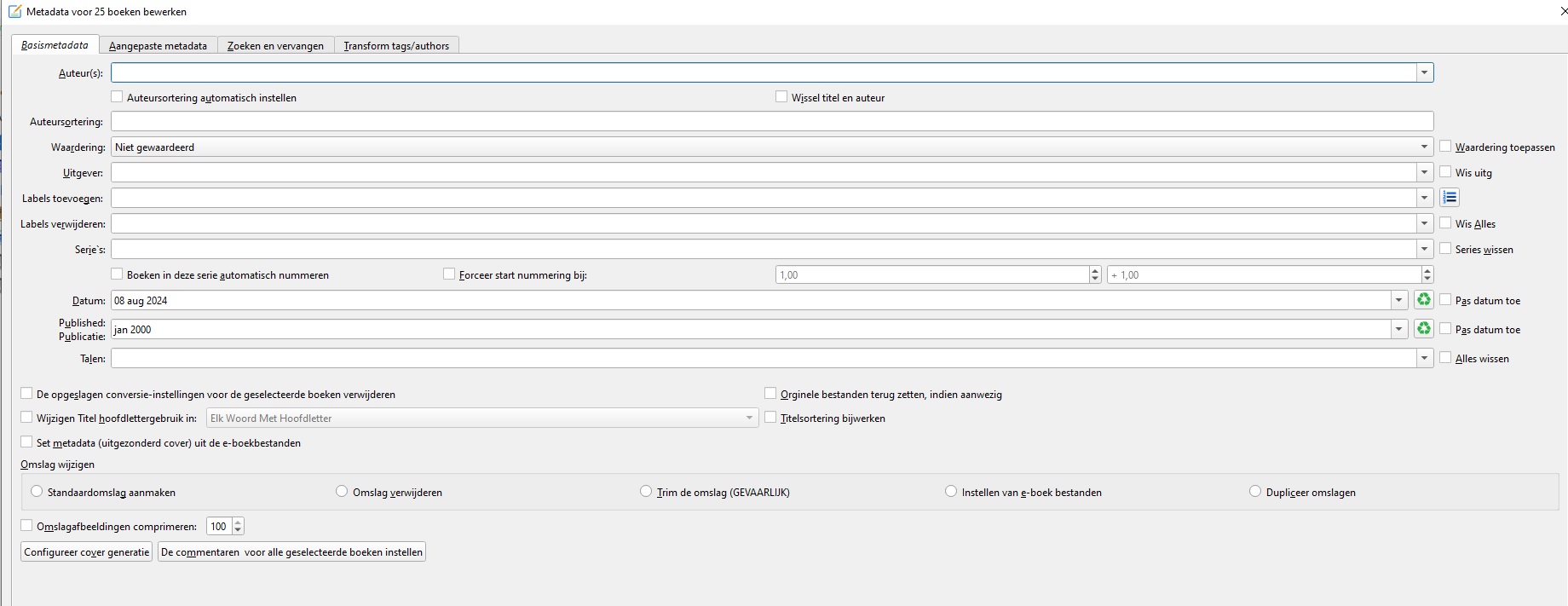Expand the Serie's dropdown arrow
Image resolution: width=1568 pixels, height=606 pixels.
(1424, 249)
